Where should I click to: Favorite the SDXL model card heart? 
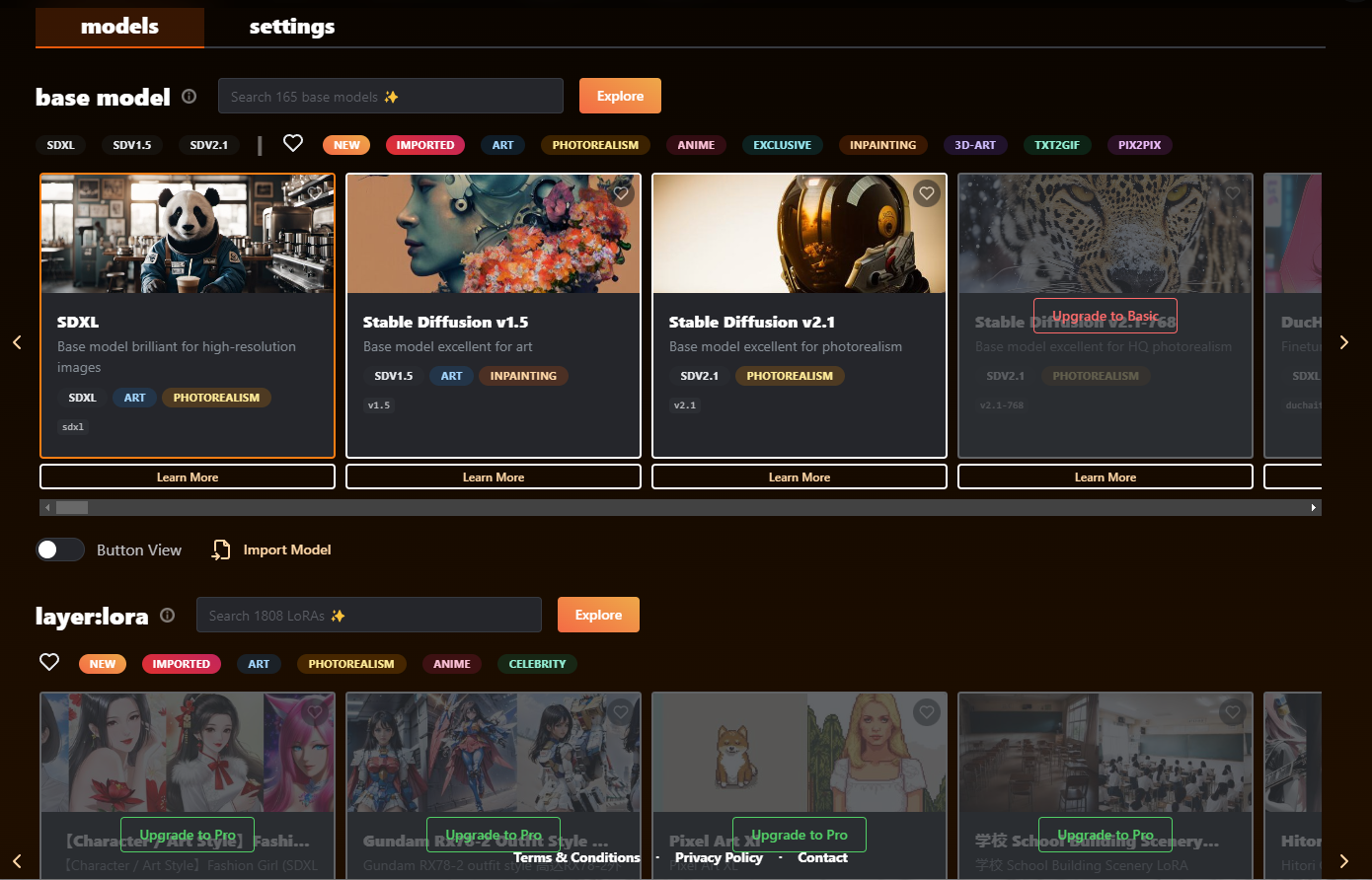(x=315, y=193)
